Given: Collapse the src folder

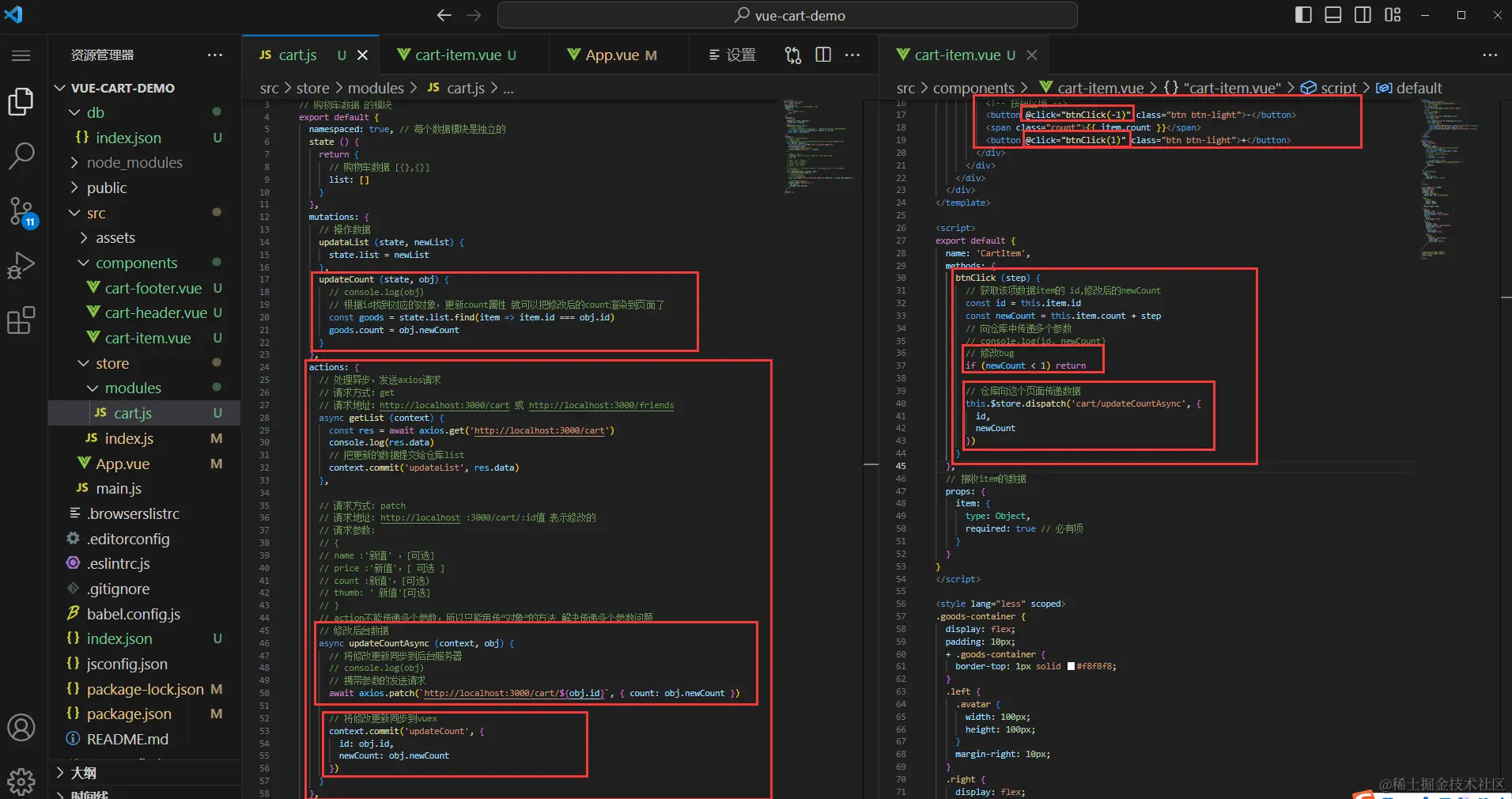Looking at the screenshot, I should 145,213.
